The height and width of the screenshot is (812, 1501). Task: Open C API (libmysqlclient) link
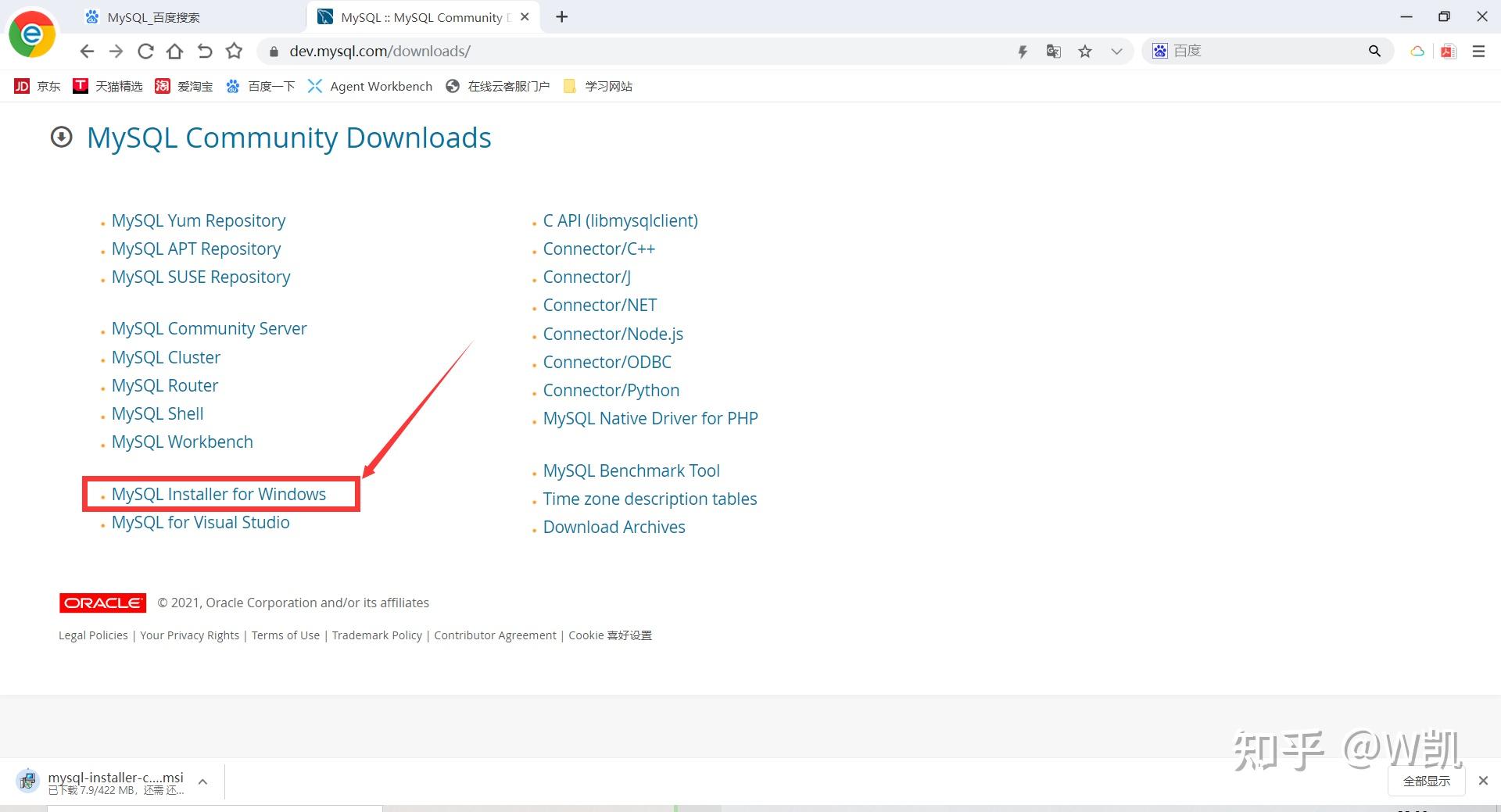click(x=621, y=220)
